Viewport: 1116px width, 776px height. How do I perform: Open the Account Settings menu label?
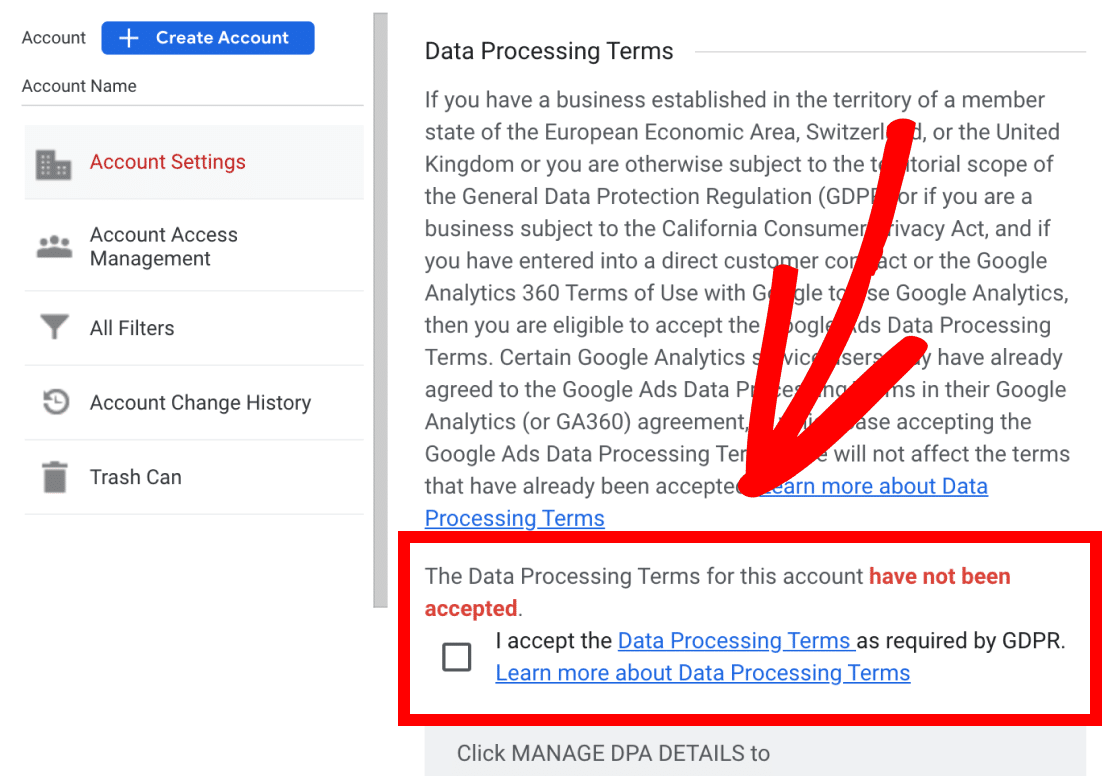(x=167, y=162)
